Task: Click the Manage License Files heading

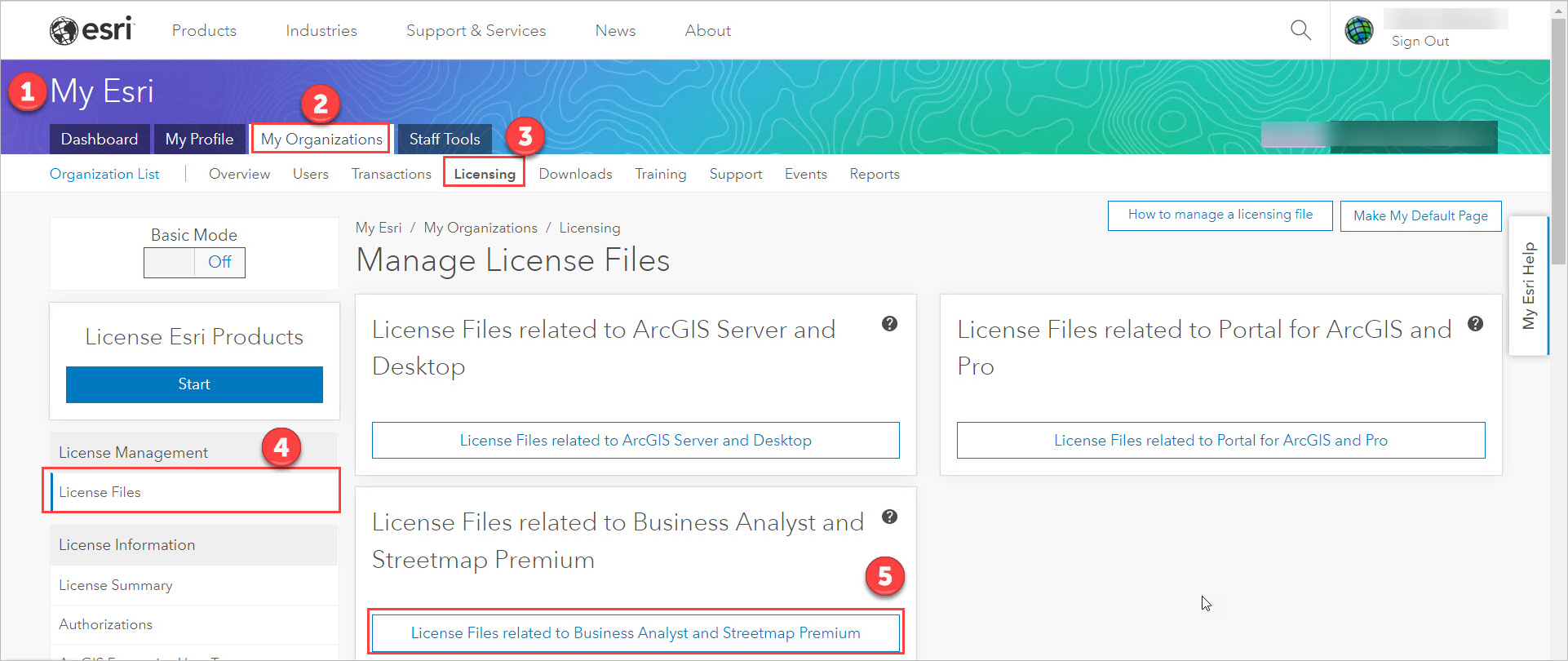Action: [513, 260]
